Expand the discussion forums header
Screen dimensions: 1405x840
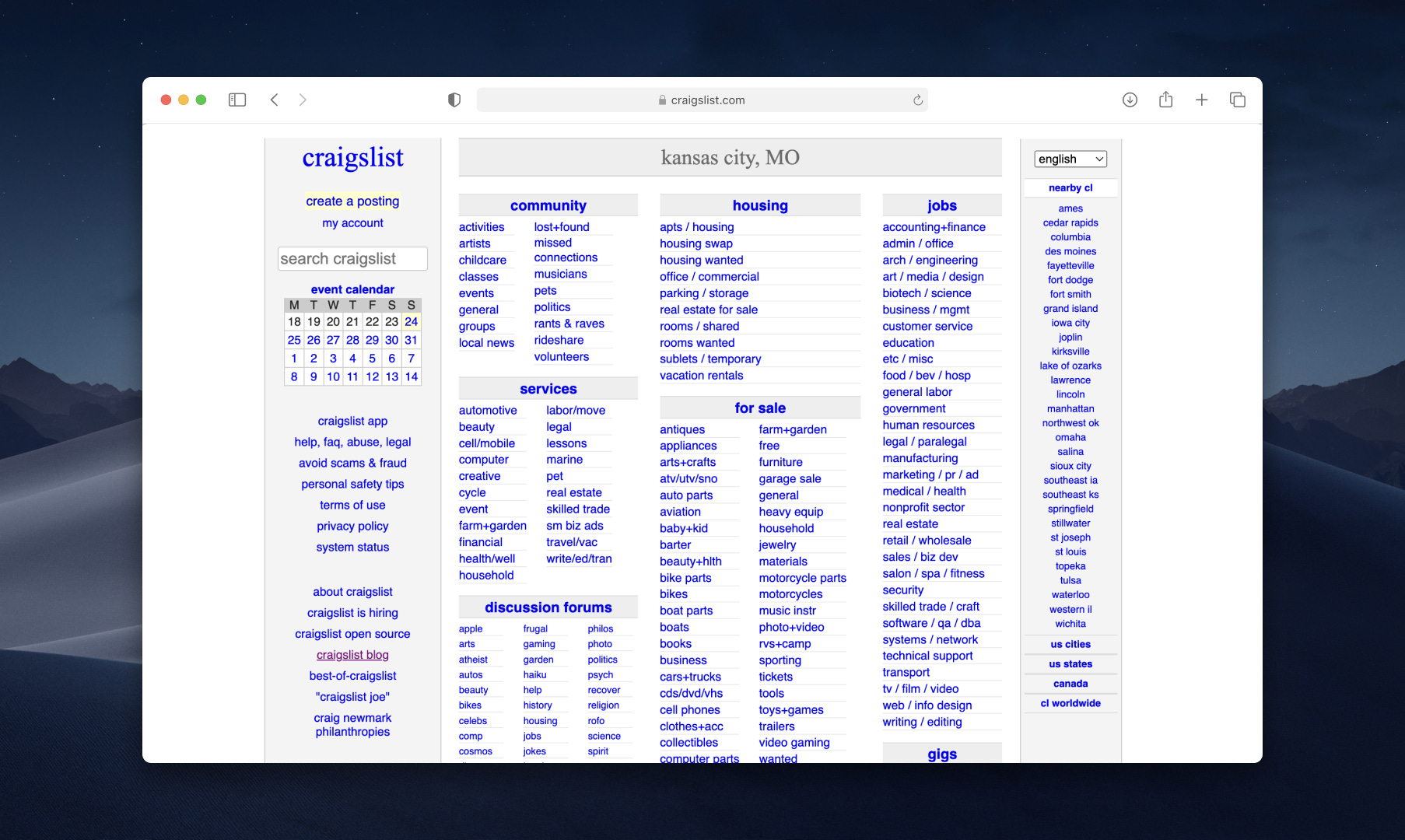click(548, 607)
